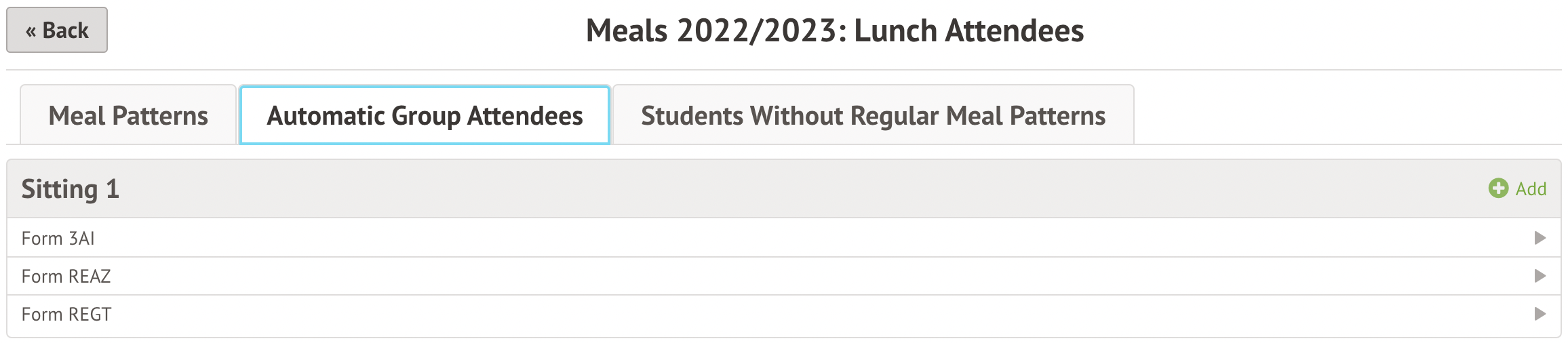Viewport: 1568px width, 343px height.
Task: Click the Form REAZ label text
Action: click(x=66, y=277)
